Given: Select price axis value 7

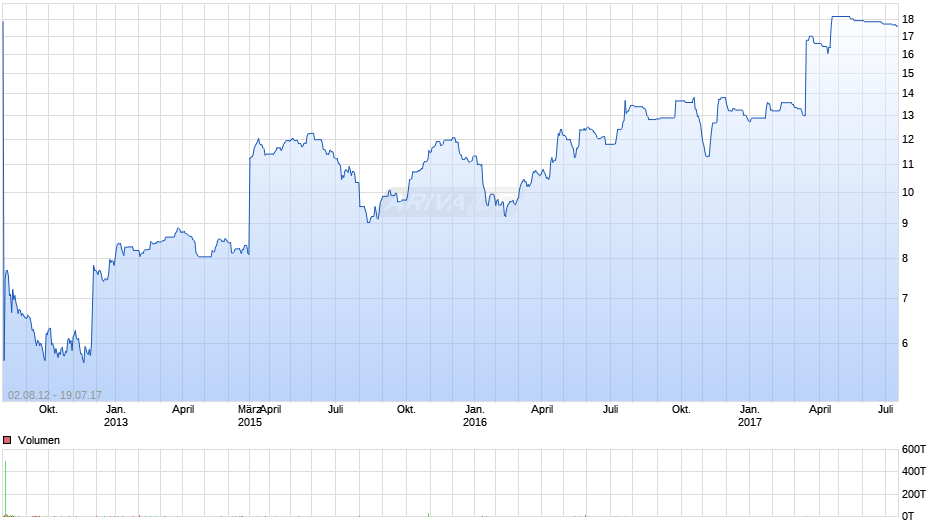Looking at the screenshot, I should pyautogui.click(x=905, y=298).
